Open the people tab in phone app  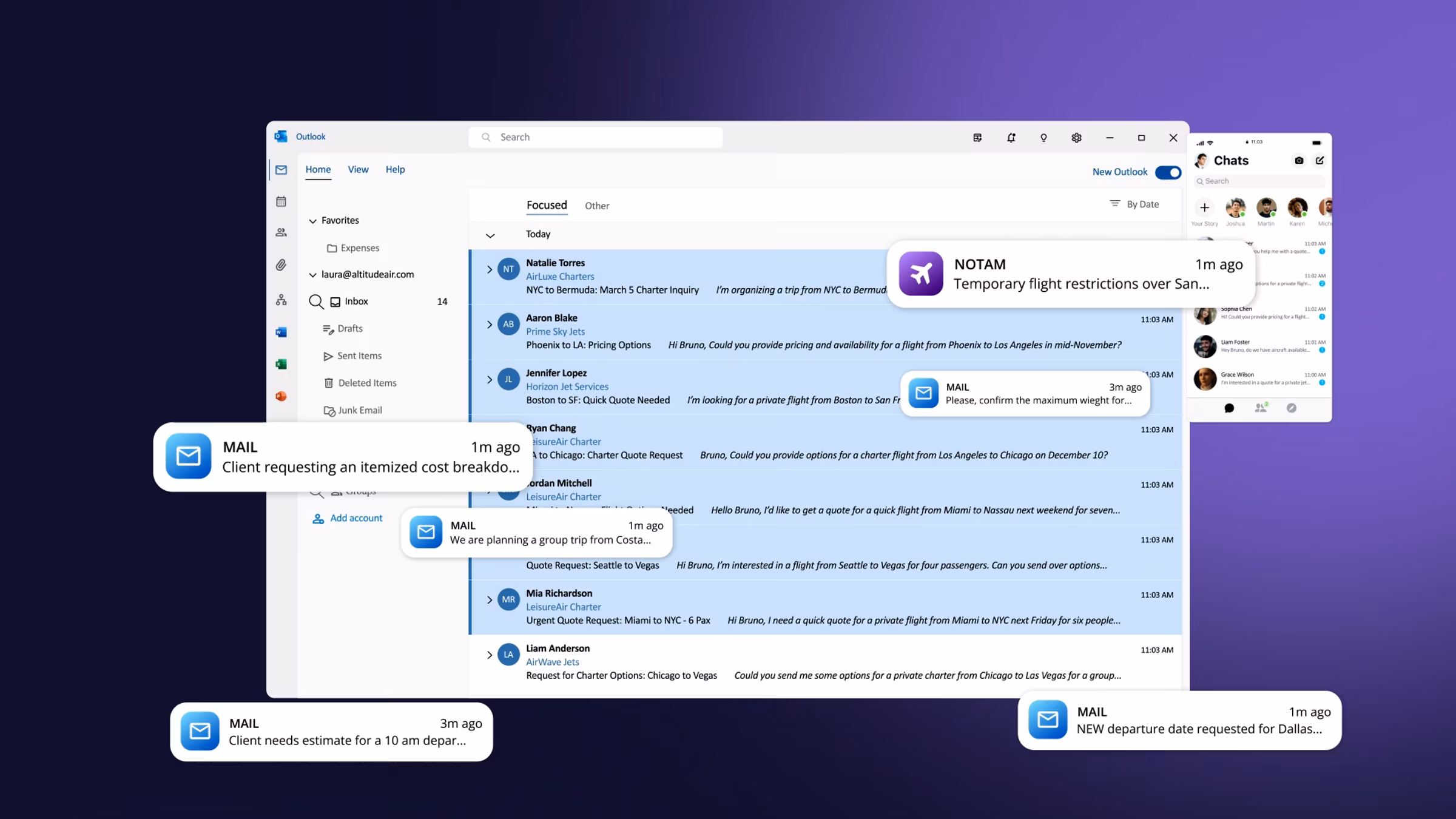pyautogui.click(x=1261, y=408)
